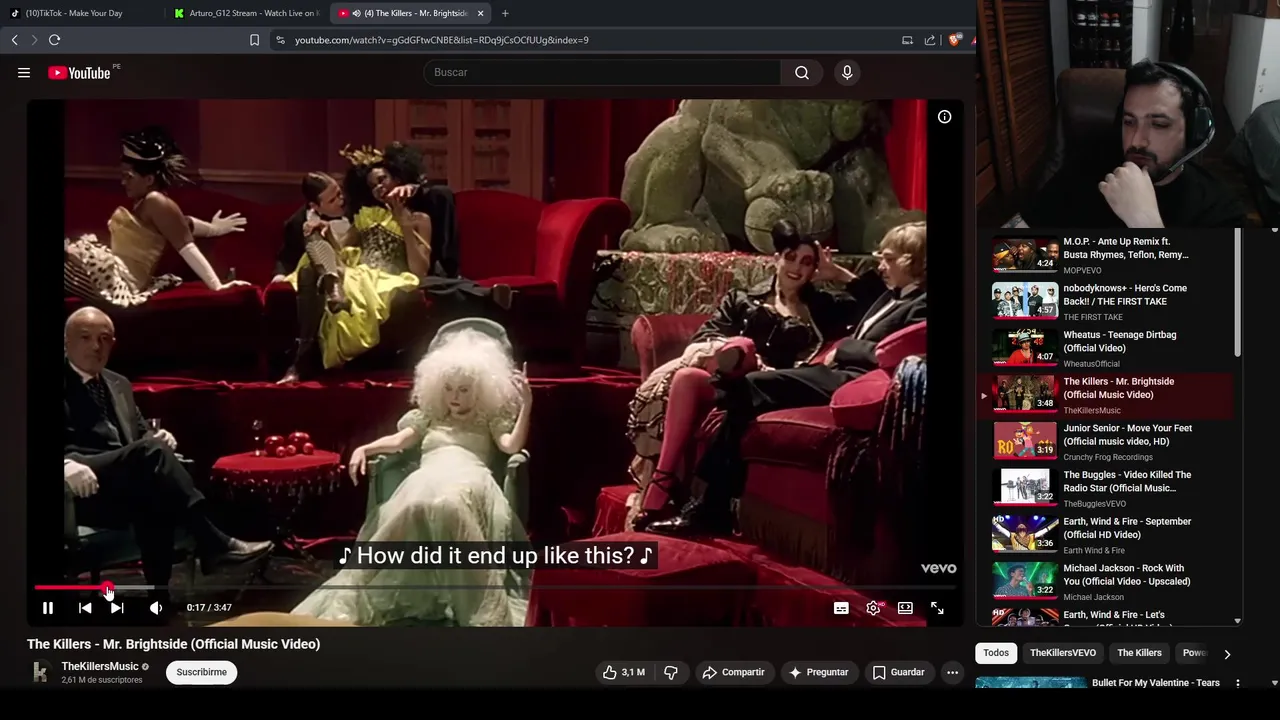Open site settings icon in address bar

280,40
